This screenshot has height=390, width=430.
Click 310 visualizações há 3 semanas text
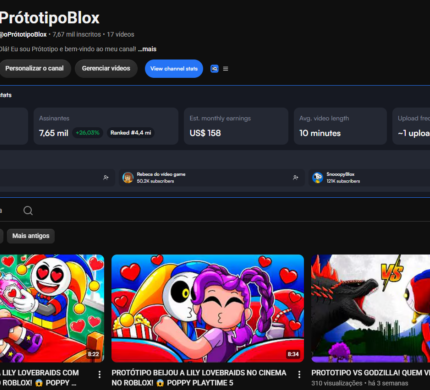pos(360,383)
